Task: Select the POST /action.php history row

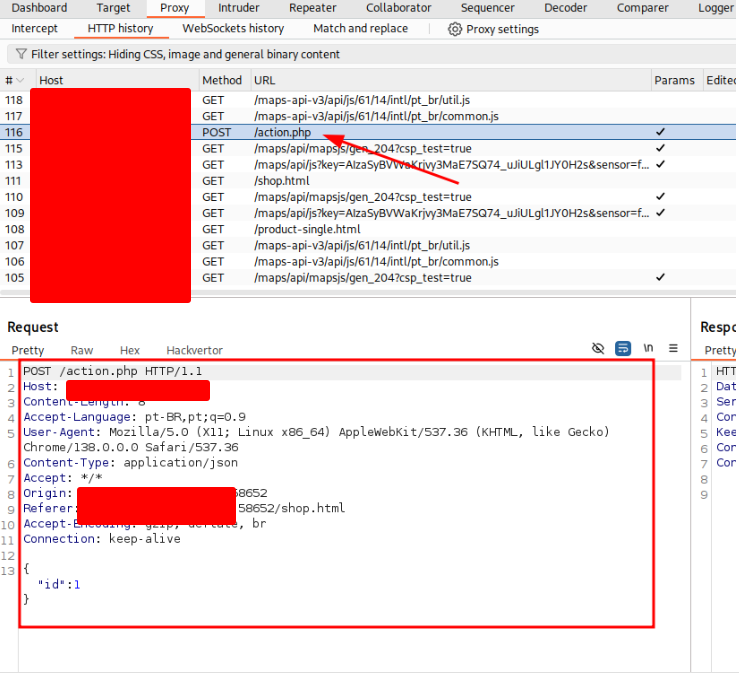Action: click(282, 132)
